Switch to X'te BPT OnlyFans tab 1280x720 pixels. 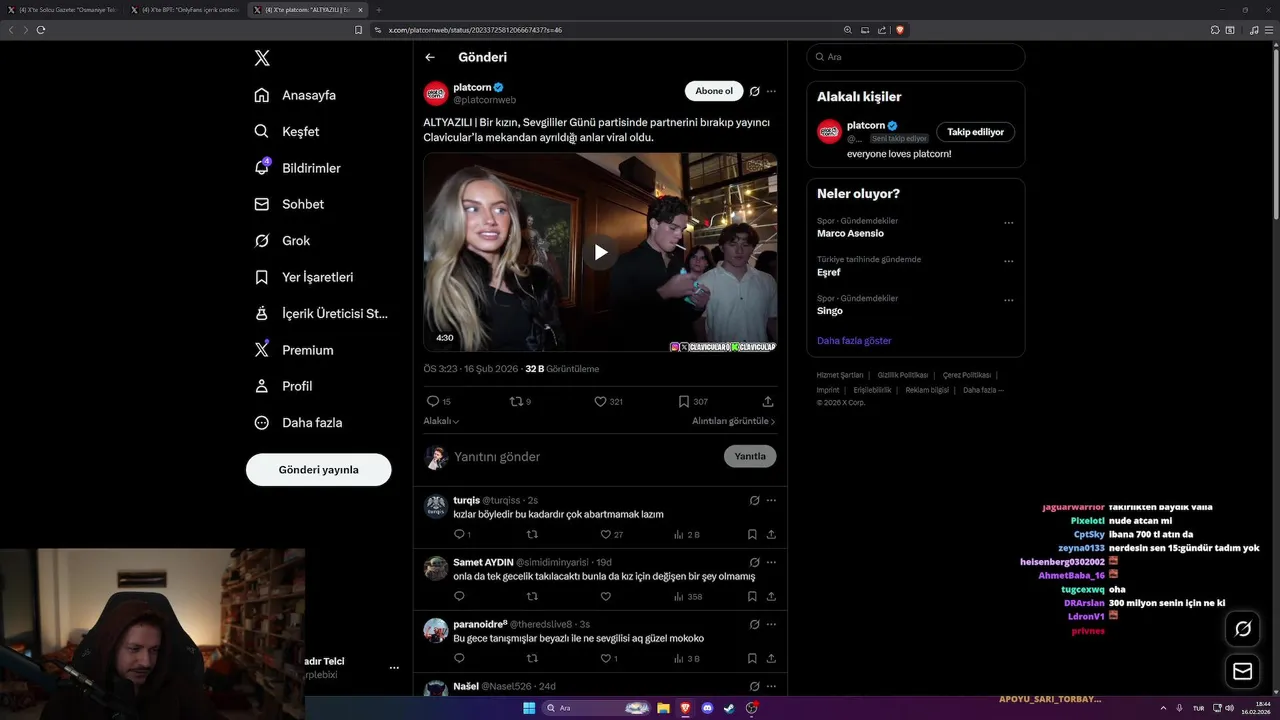185,10
